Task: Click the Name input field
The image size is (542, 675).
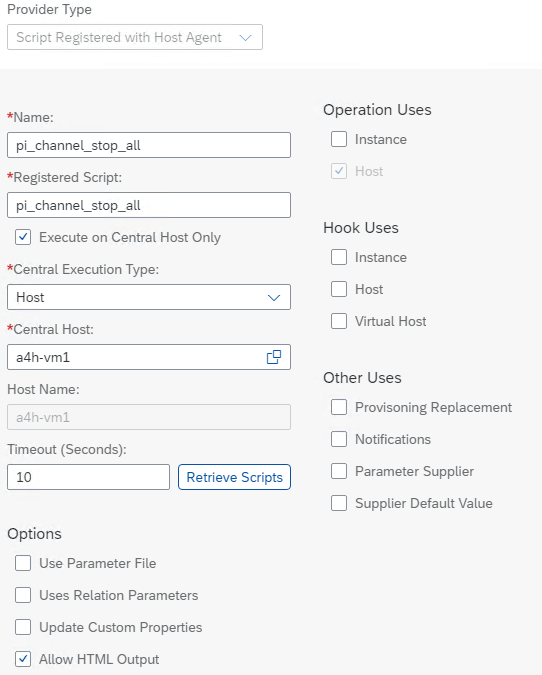Action: pos(149,145)
